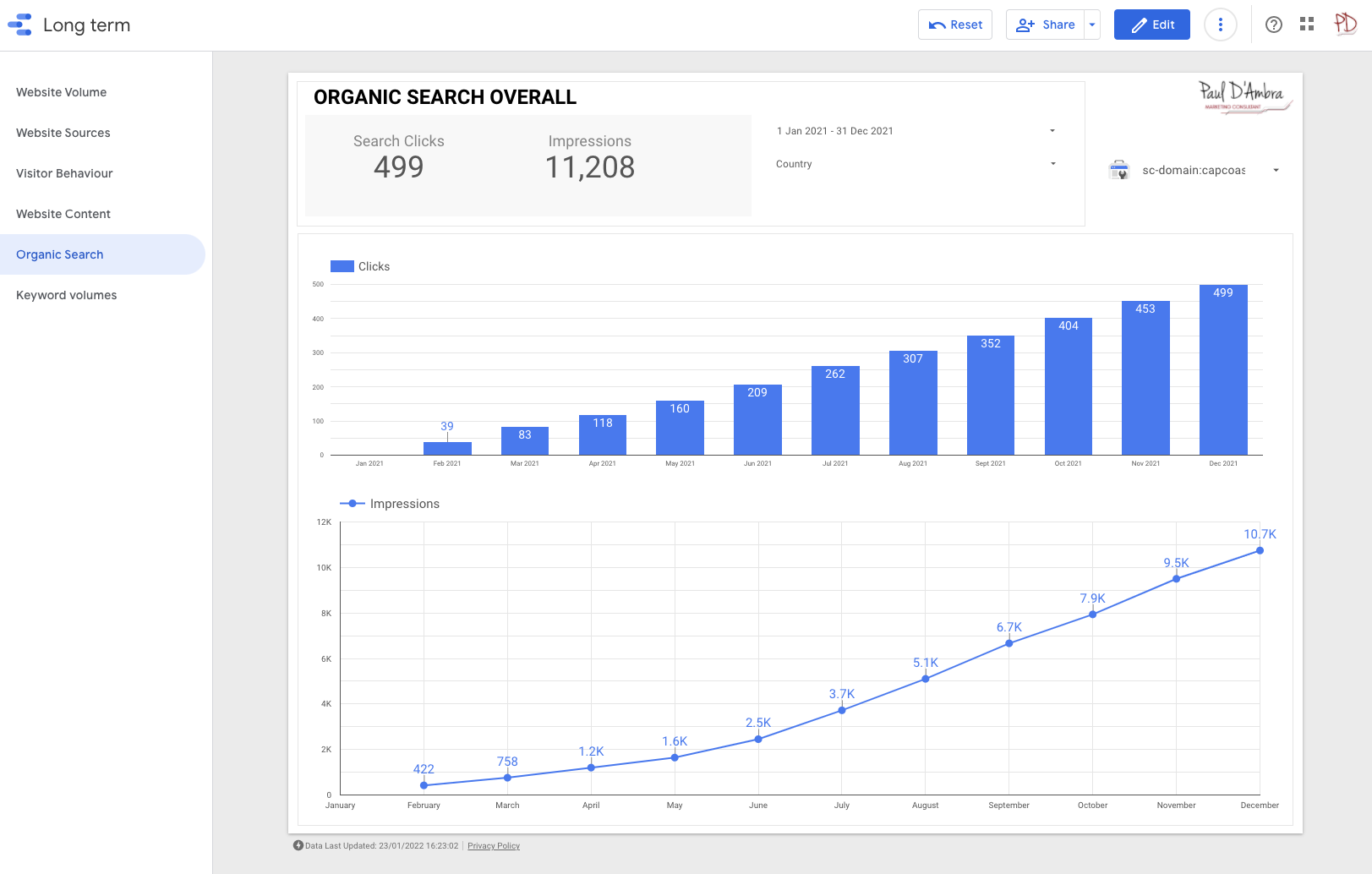The image size is (1372, 874).
Task: Click the Aug 2021 bar labeled 307
Action: (x=913, y=402)
